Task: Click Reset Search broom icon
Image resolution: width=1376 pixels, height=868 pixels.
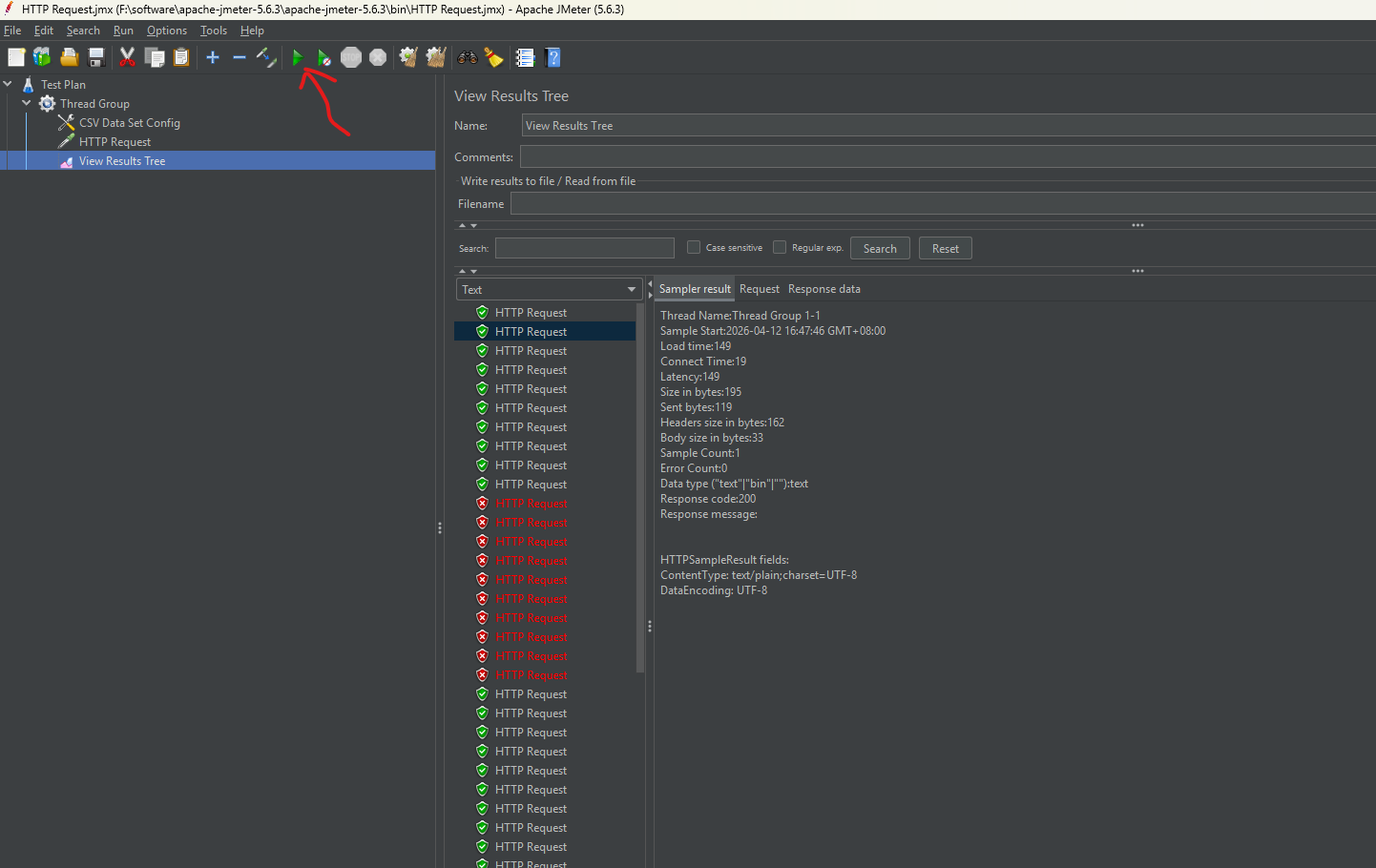Action: pyautogui.click(x=493, y=57)
